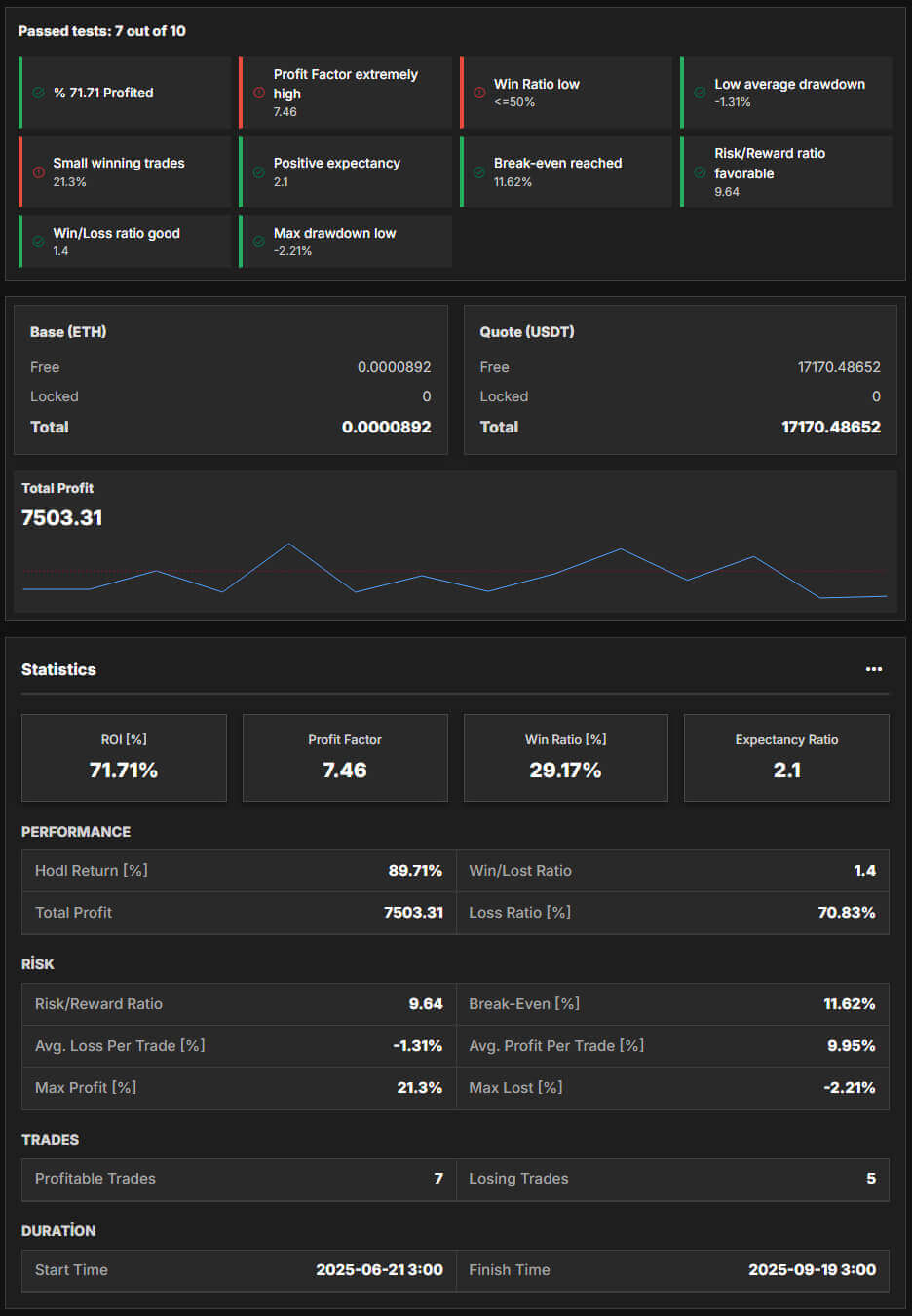Click the red warning icon on Profit Factor extremely high
The image size is (912, 1316).
click(x=258, y=93)
